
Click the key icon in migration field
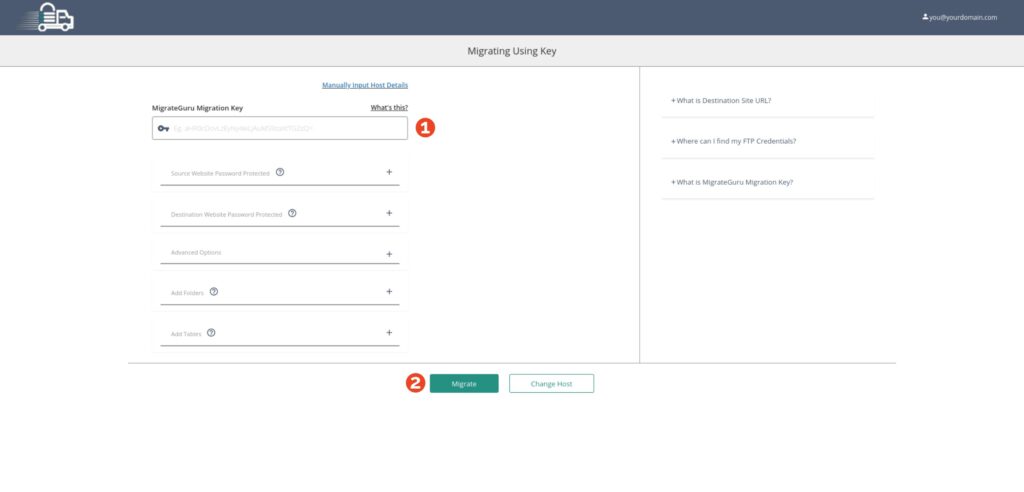click(x=163, y=128)
